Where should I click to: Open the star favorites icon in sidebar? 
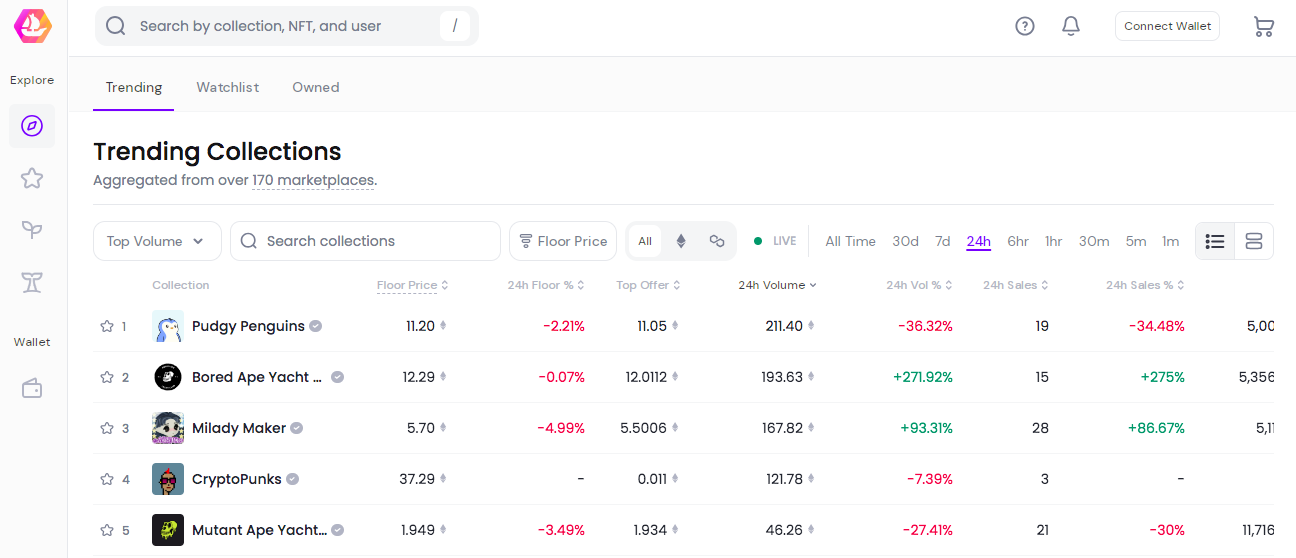pos(32,178)
